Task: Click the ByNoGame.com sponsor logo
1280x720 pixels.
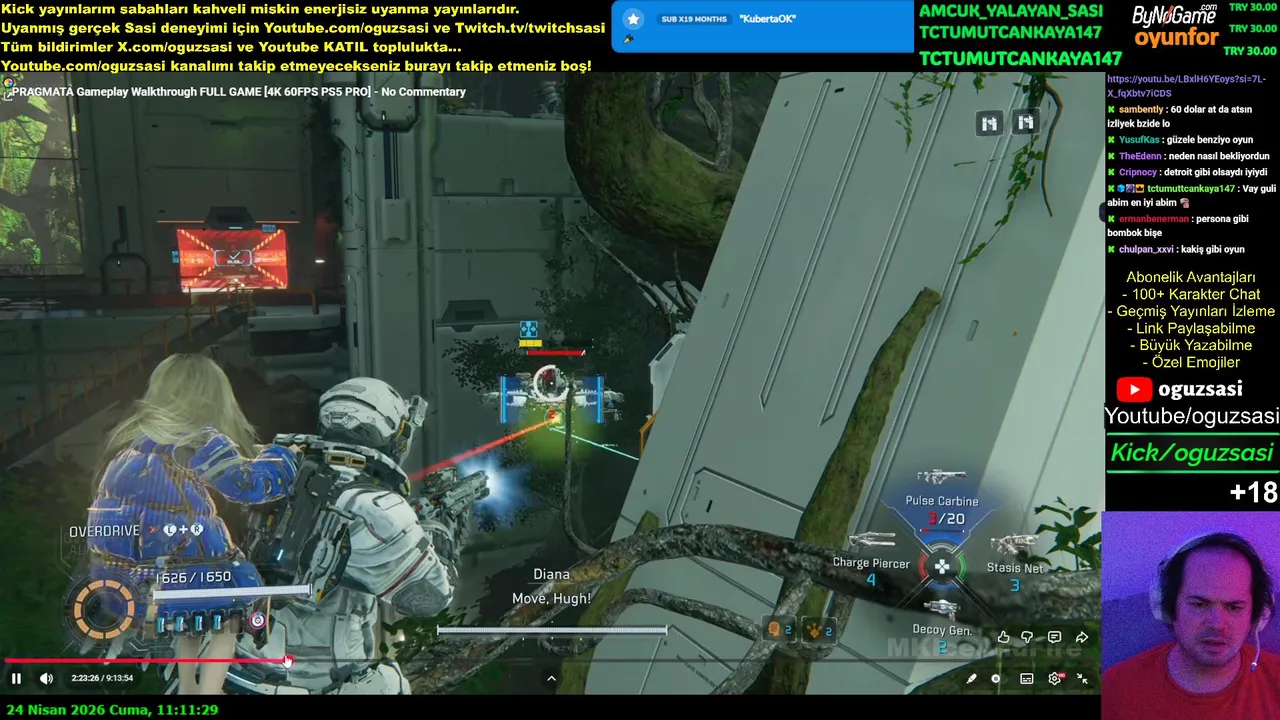Action: coord(1174,15)
